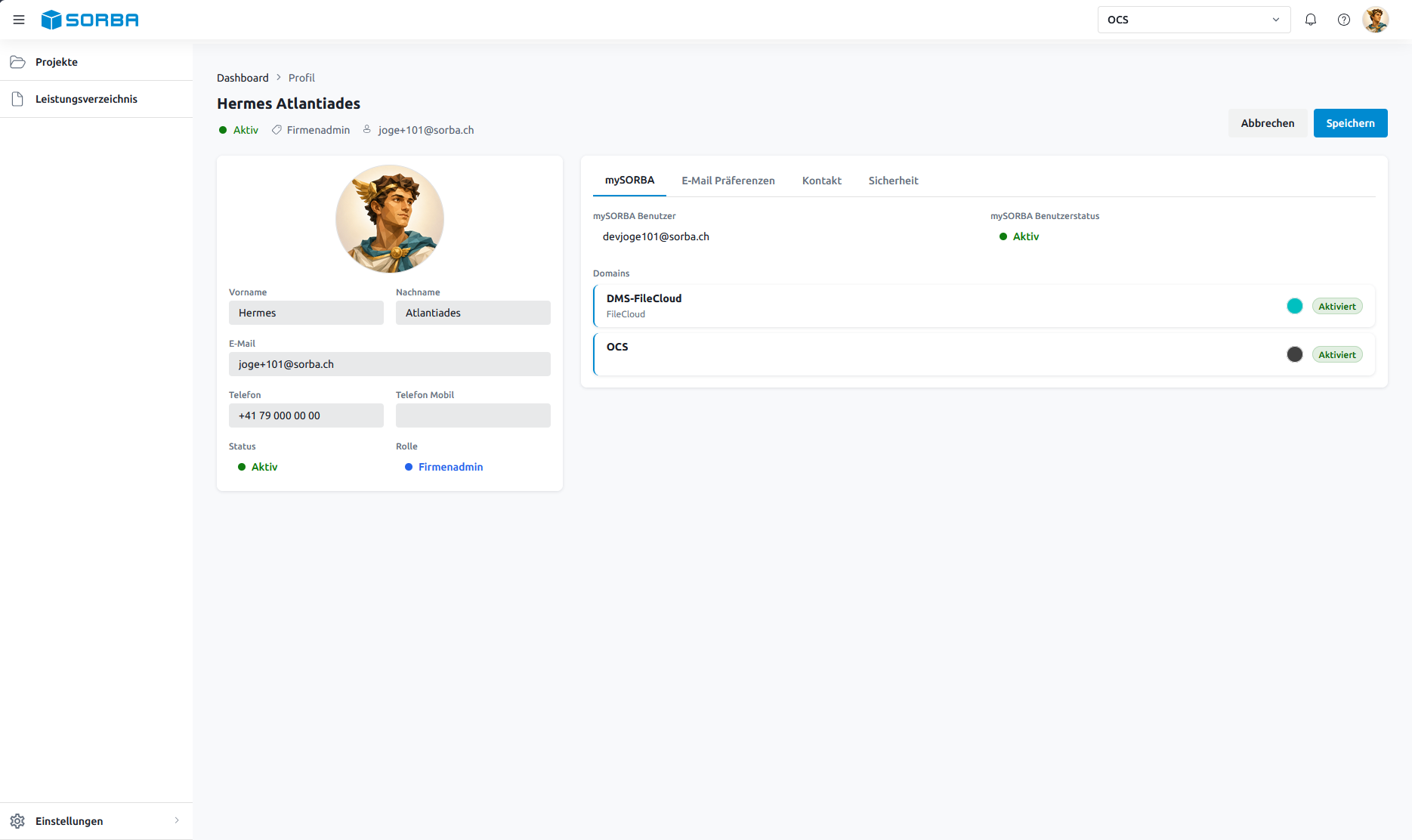Click the Projekte folder icon
1412x840 pixels.
[17, 62]
